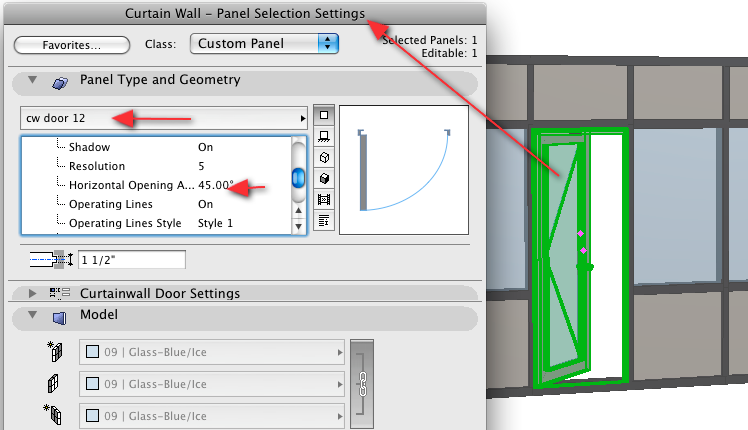
Task: Open the cw door 12 panel type menu
Action: 164,118
